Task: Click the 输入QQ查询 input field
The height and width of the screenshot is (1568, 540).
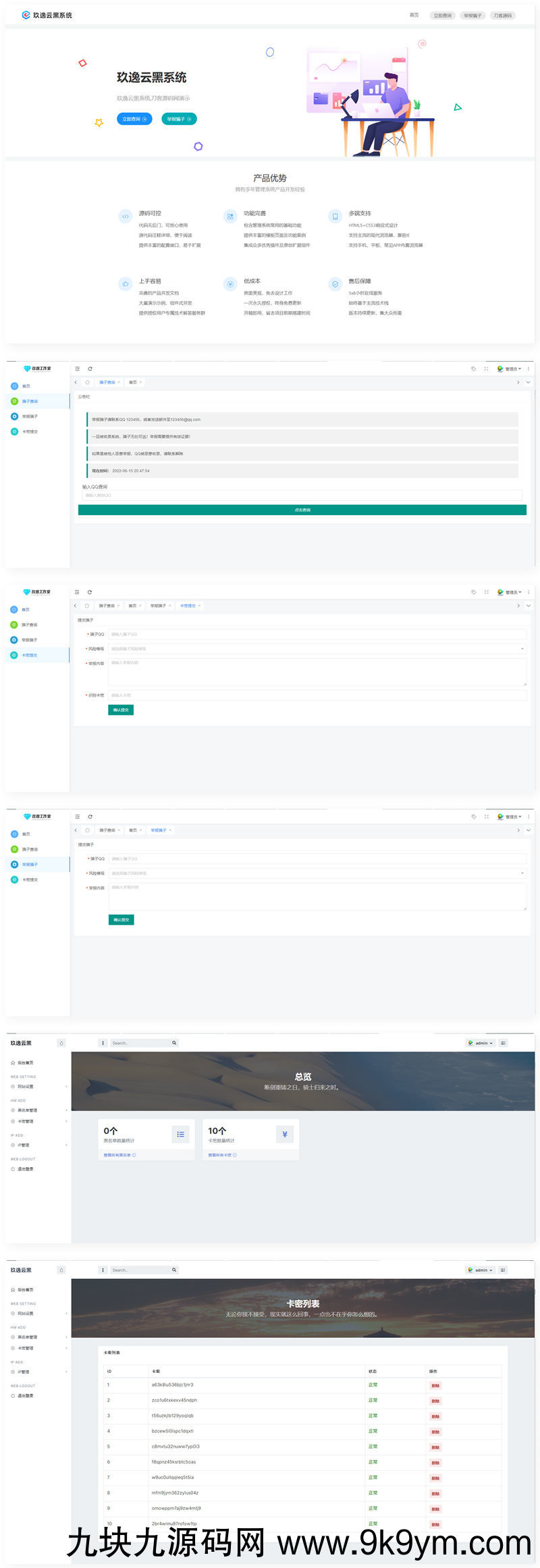Action: click(x=302, y=495)
